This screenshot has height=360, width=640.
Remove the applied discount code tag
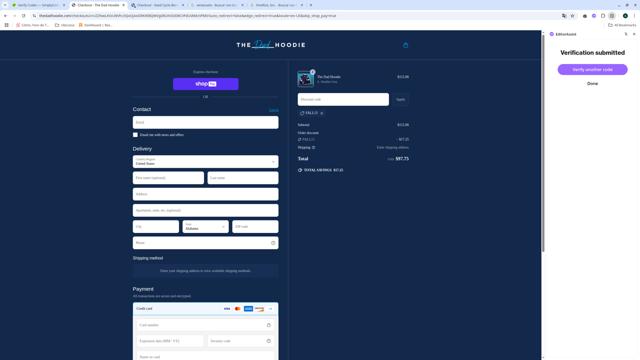(x=322, y=113)
